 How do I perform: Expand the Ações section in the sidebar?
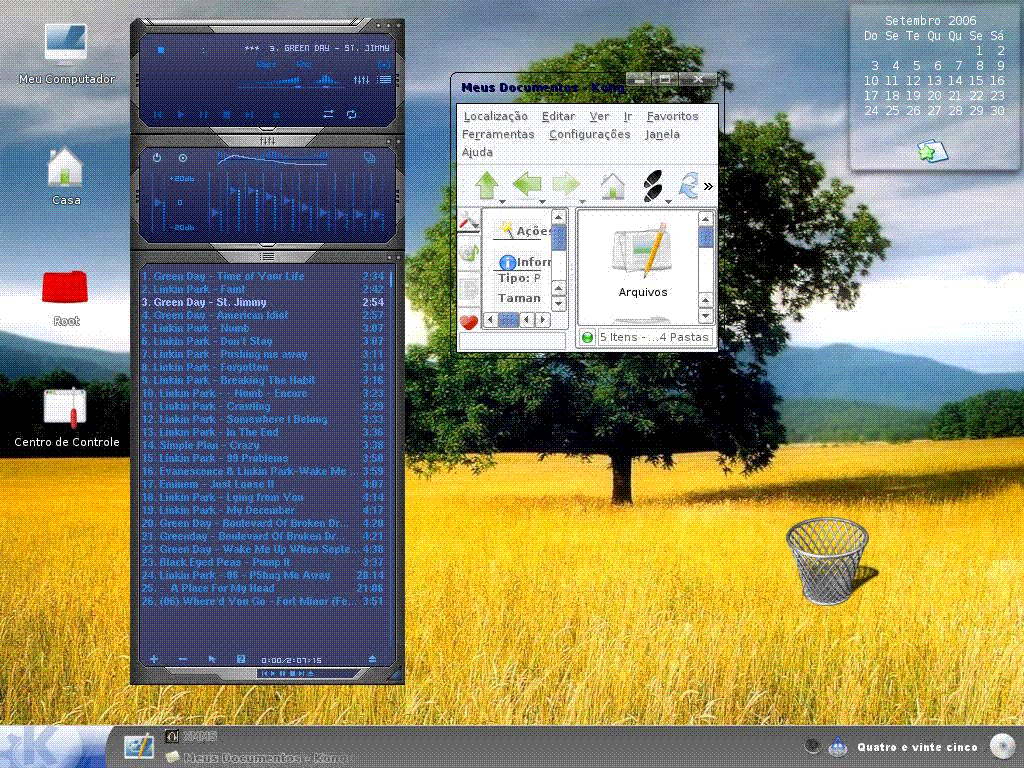[526, 231]
